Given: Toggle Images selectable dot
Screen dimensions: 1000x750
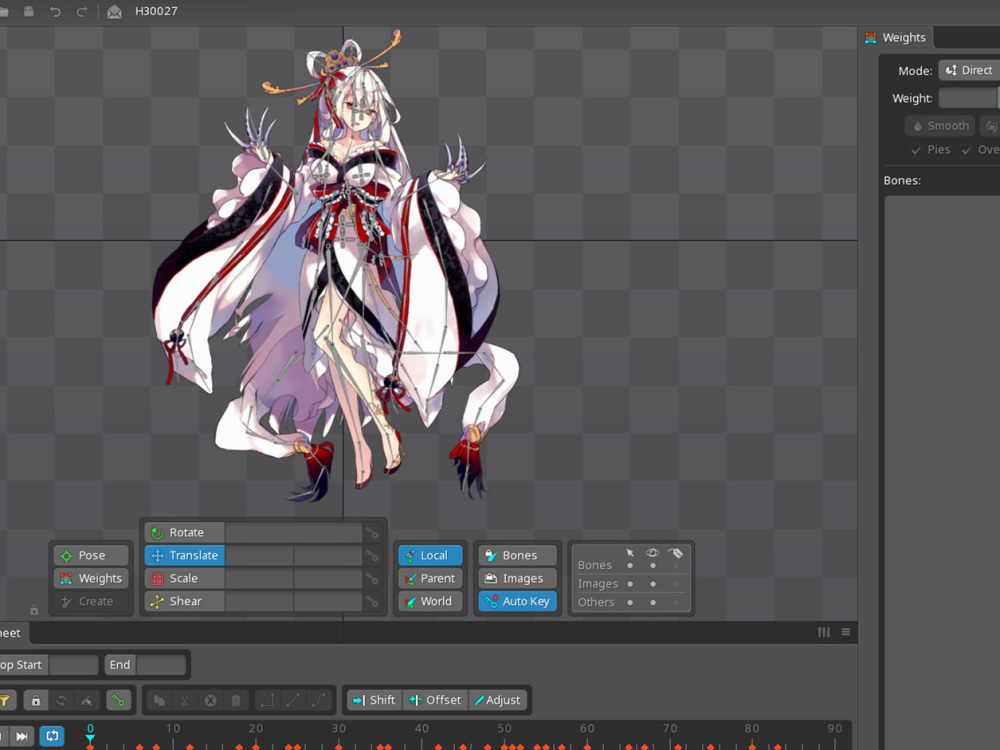Looking at the screenshot, I should pyautogui.click(x=630, y=584).
